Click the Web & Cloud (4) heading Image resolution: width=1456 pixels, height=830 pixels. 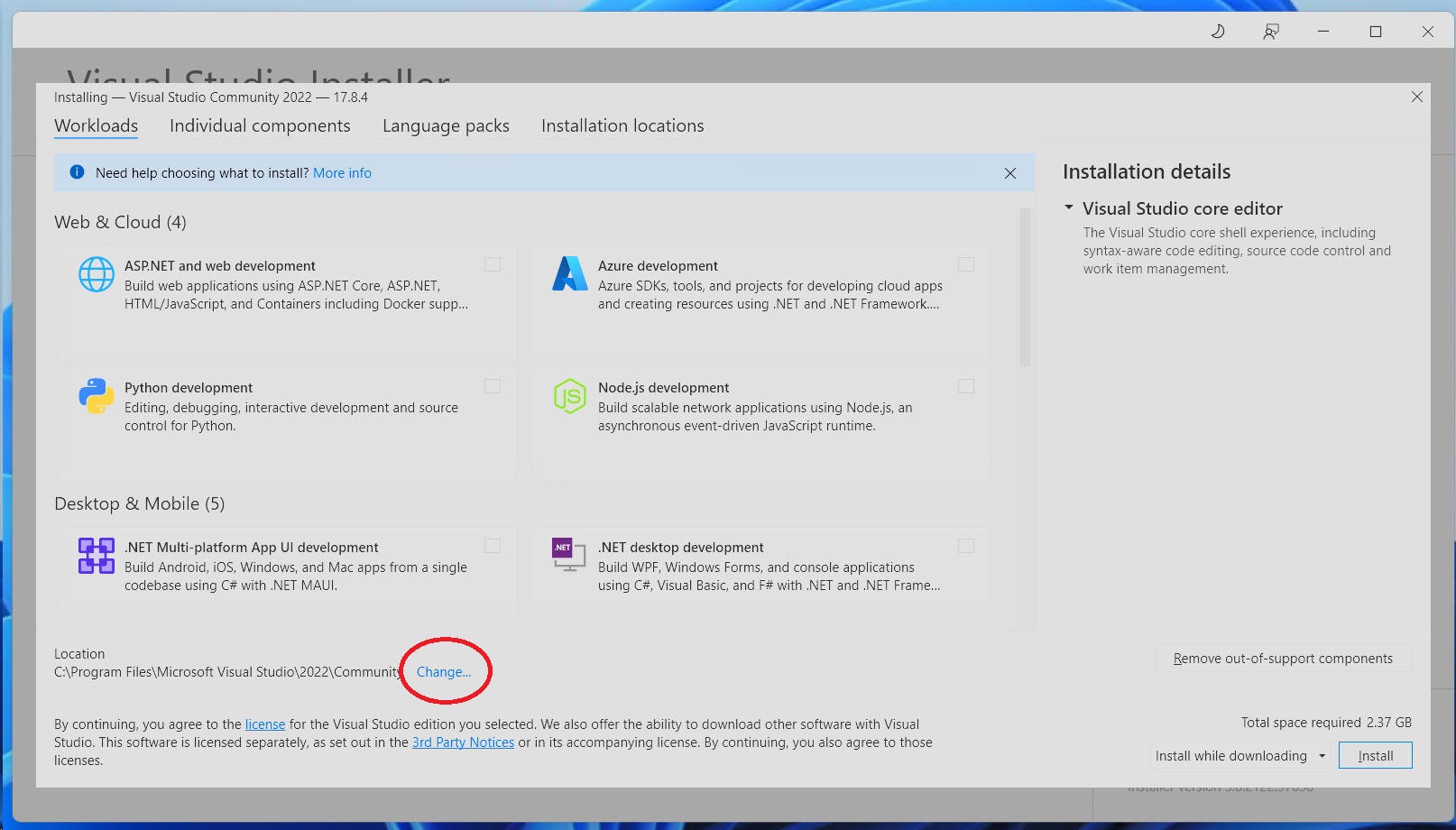coord(120,222)
